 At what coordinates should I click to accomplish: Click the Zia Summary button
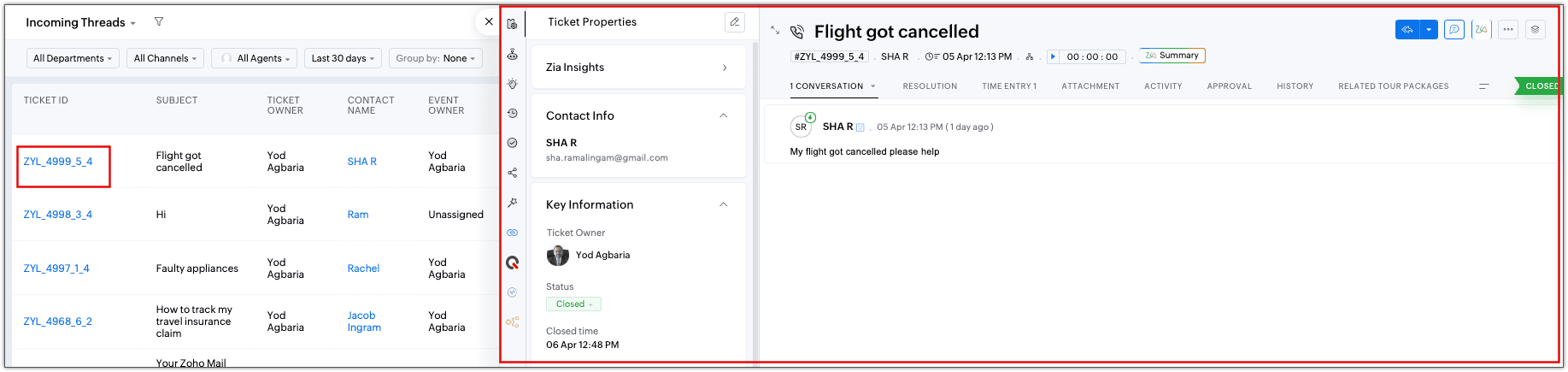click(x=1172, y=56)
